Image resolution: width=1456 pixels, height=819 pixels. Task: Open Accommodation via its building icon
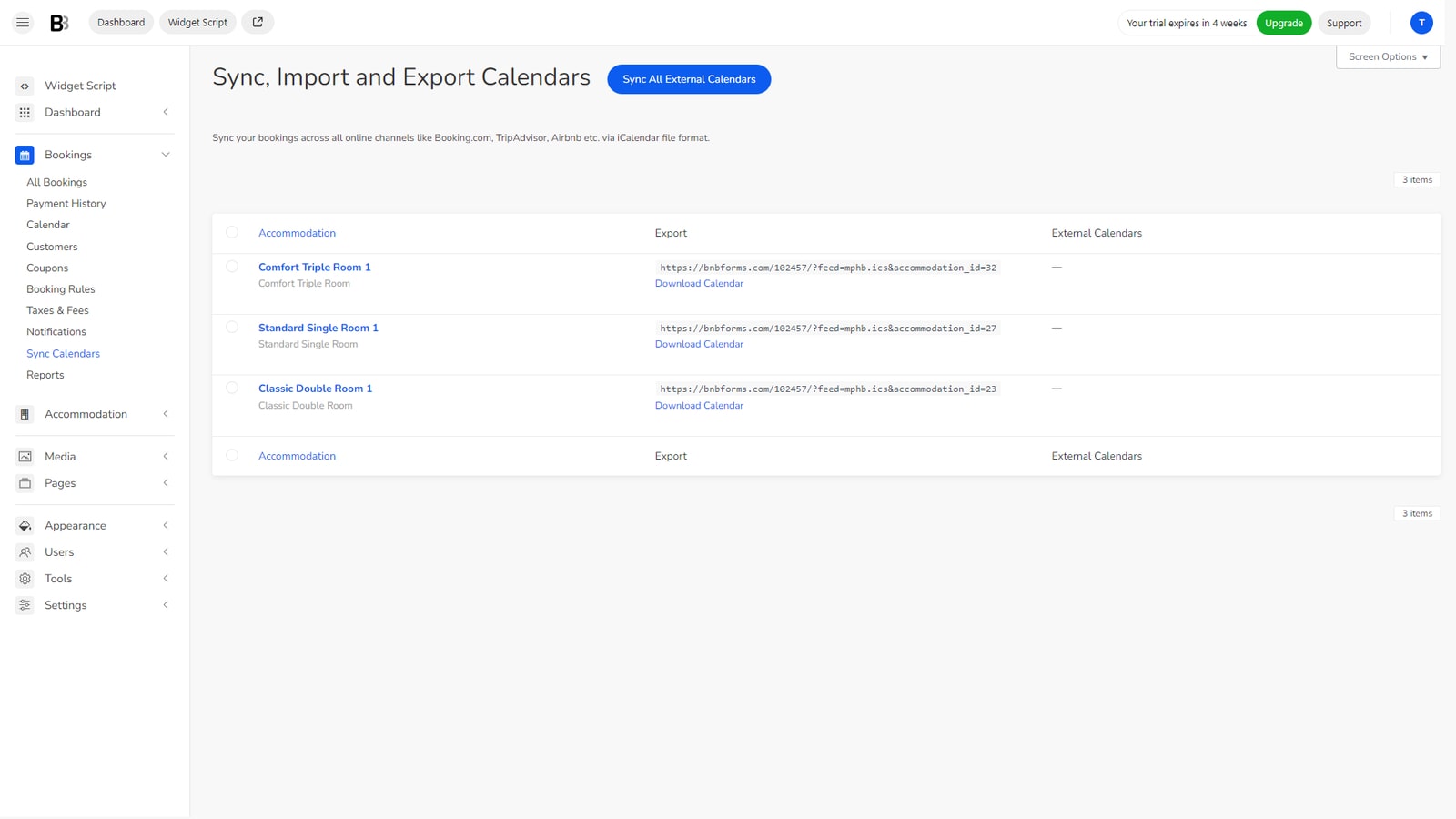click(x=24, y=414)
